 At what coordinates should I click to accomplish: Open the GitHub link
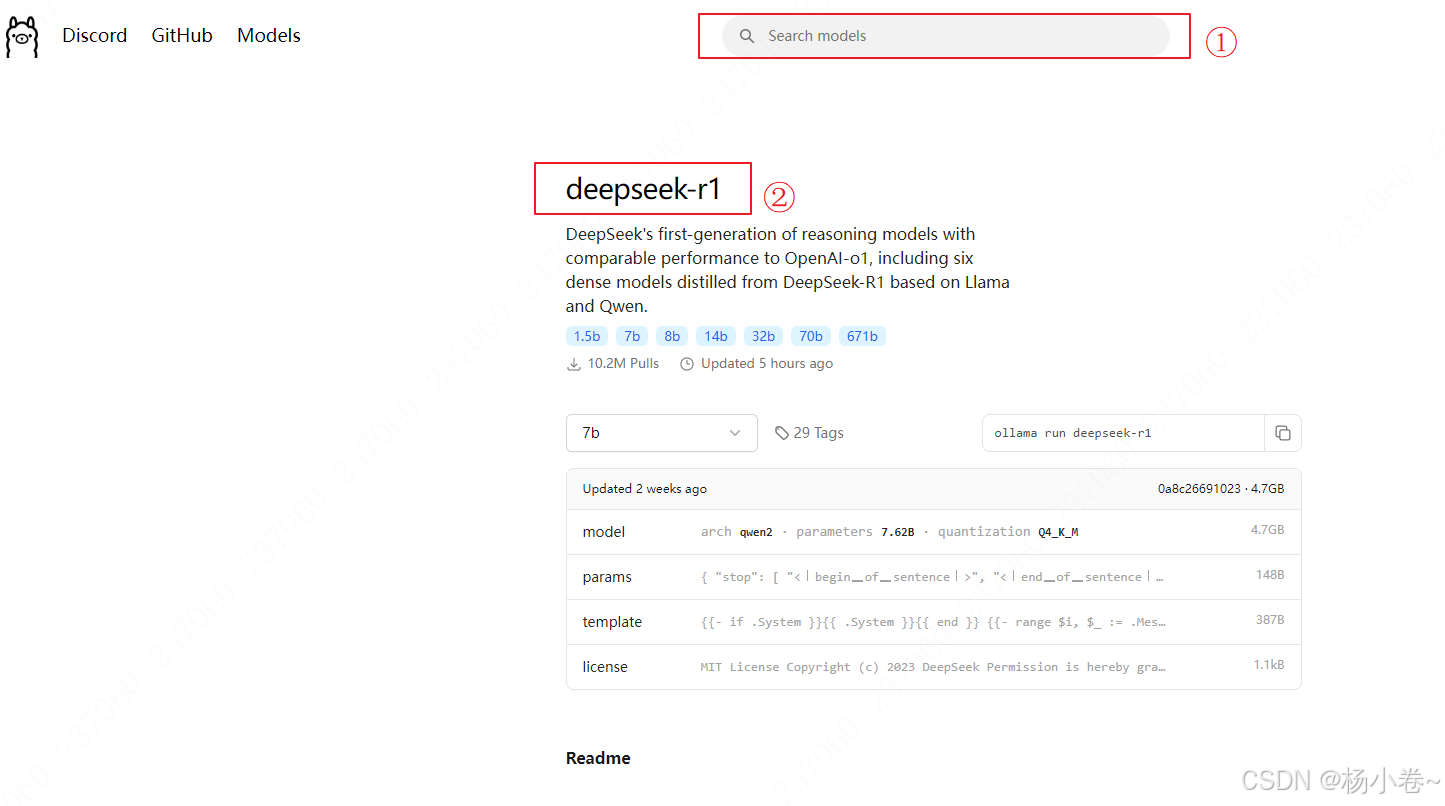click(x=182, y=35)
